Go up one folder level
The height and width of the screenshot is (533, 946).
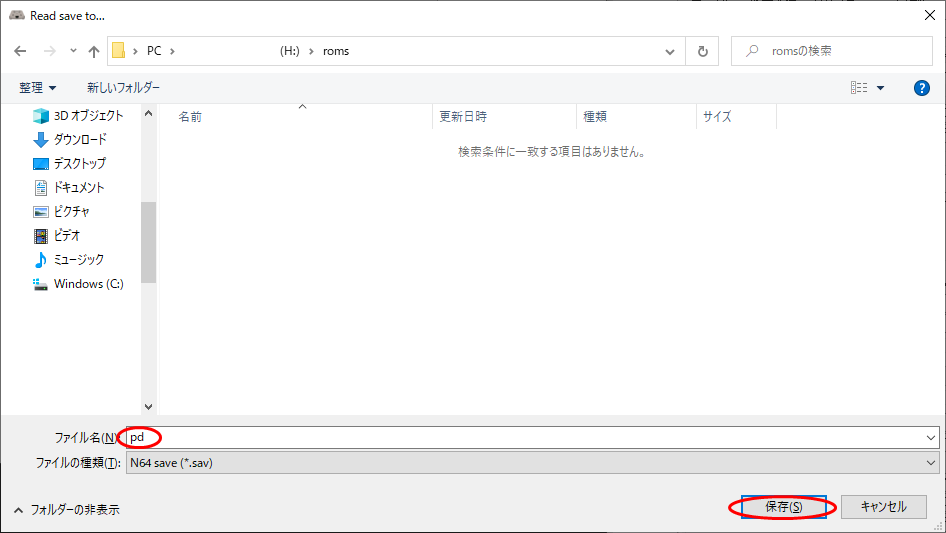(94, 51)
